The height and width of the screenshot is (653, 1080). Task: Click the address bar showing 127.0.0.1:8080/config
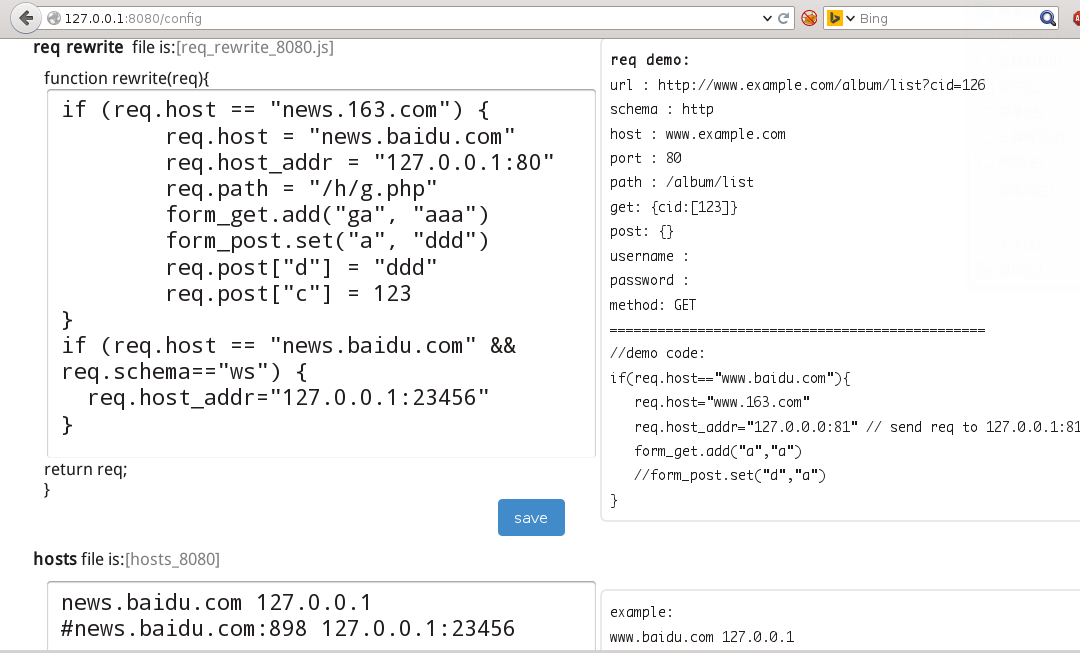click(400, 18)
